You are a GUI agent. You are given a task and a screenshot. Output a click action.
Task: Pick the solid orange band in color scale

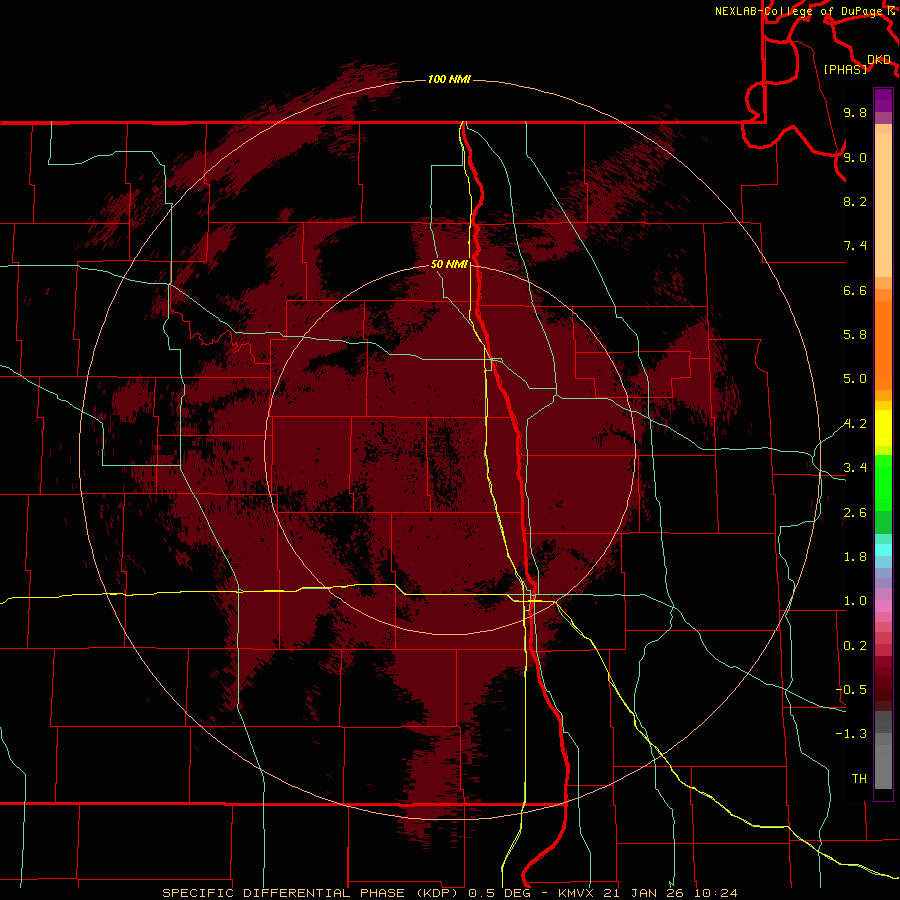click(883, 345)
